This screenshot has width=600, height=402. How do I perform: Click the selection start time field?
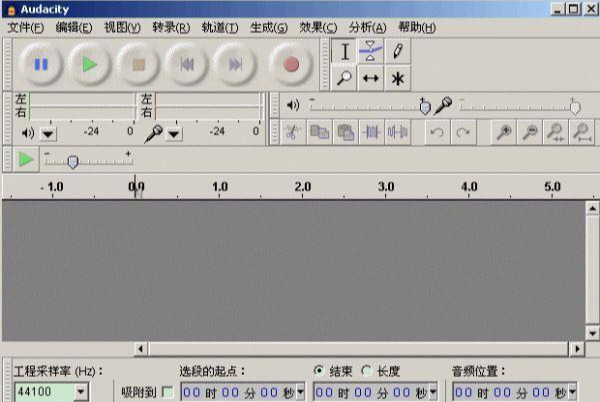243,392
